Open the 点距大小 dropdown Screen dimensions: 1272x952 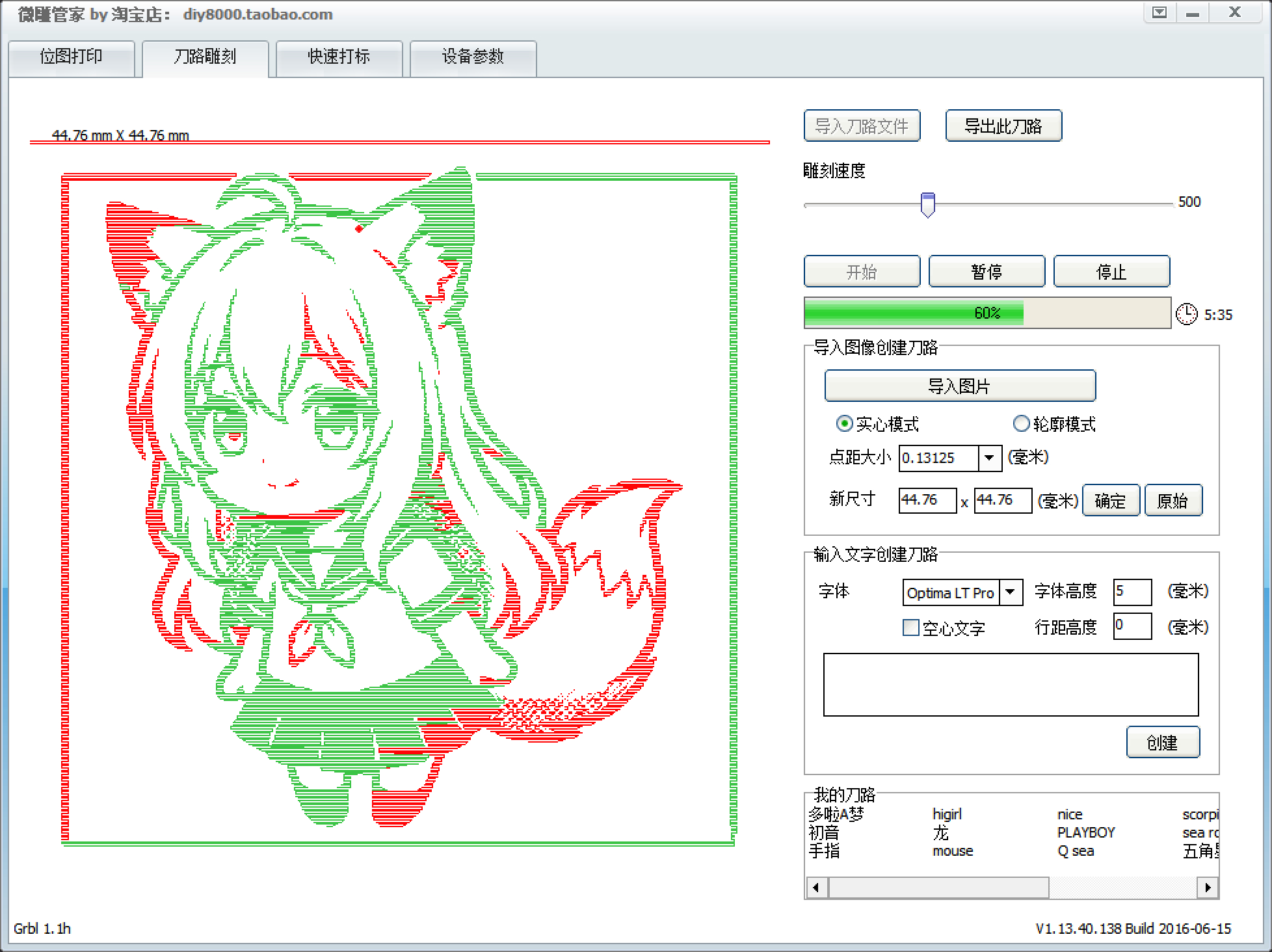(989, 458)
